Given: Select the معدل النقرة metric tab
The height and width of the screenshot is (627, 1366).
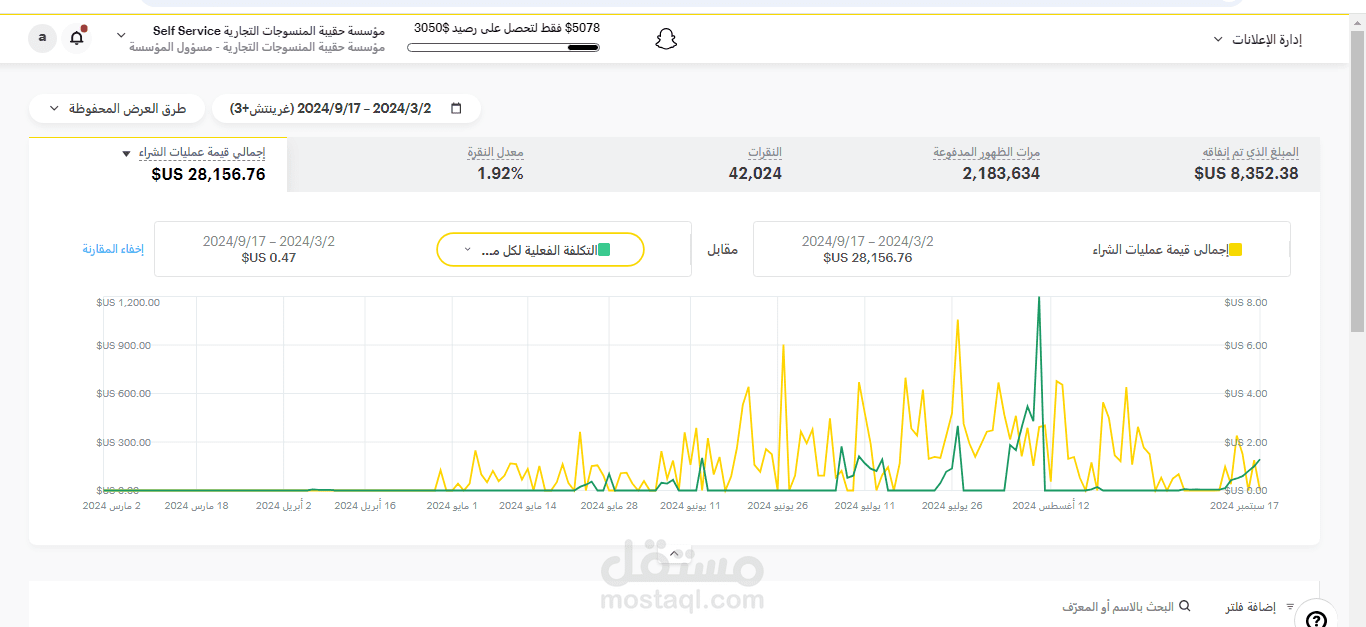Looking at the screenshot, I should pos(495,152).
